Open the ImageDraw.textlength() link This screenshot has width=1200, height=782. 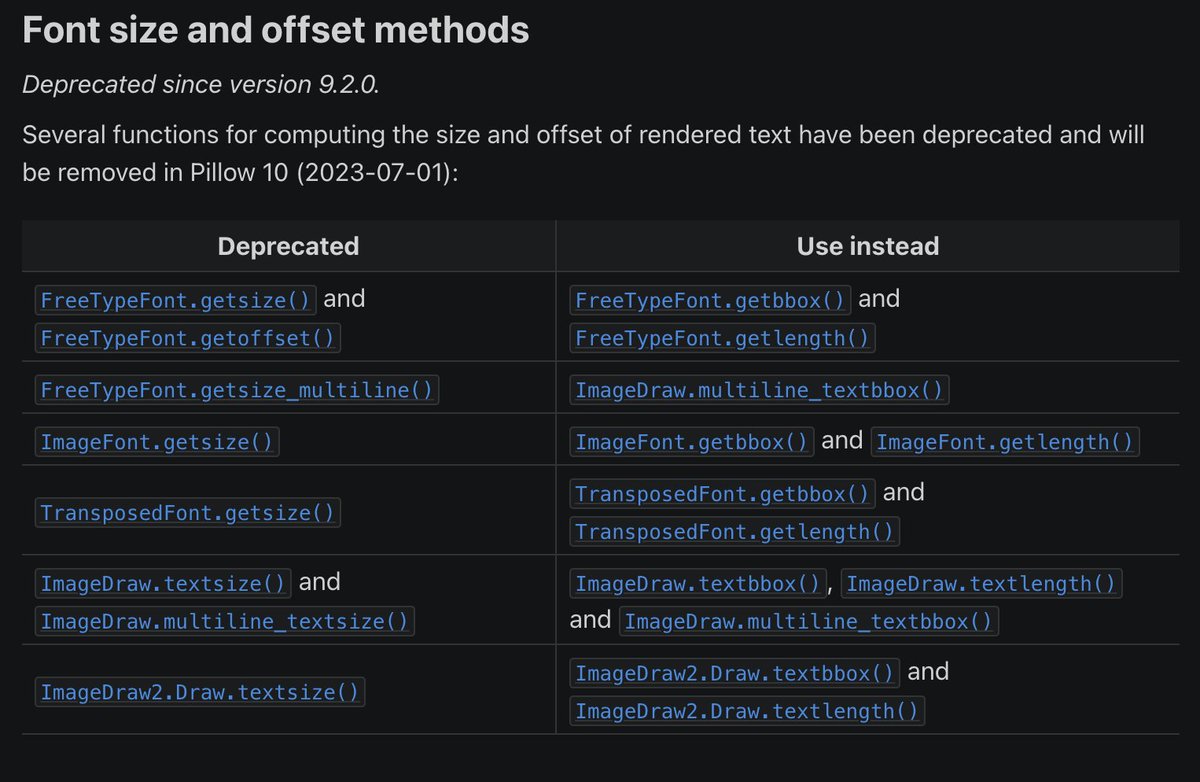click(982, 582)
